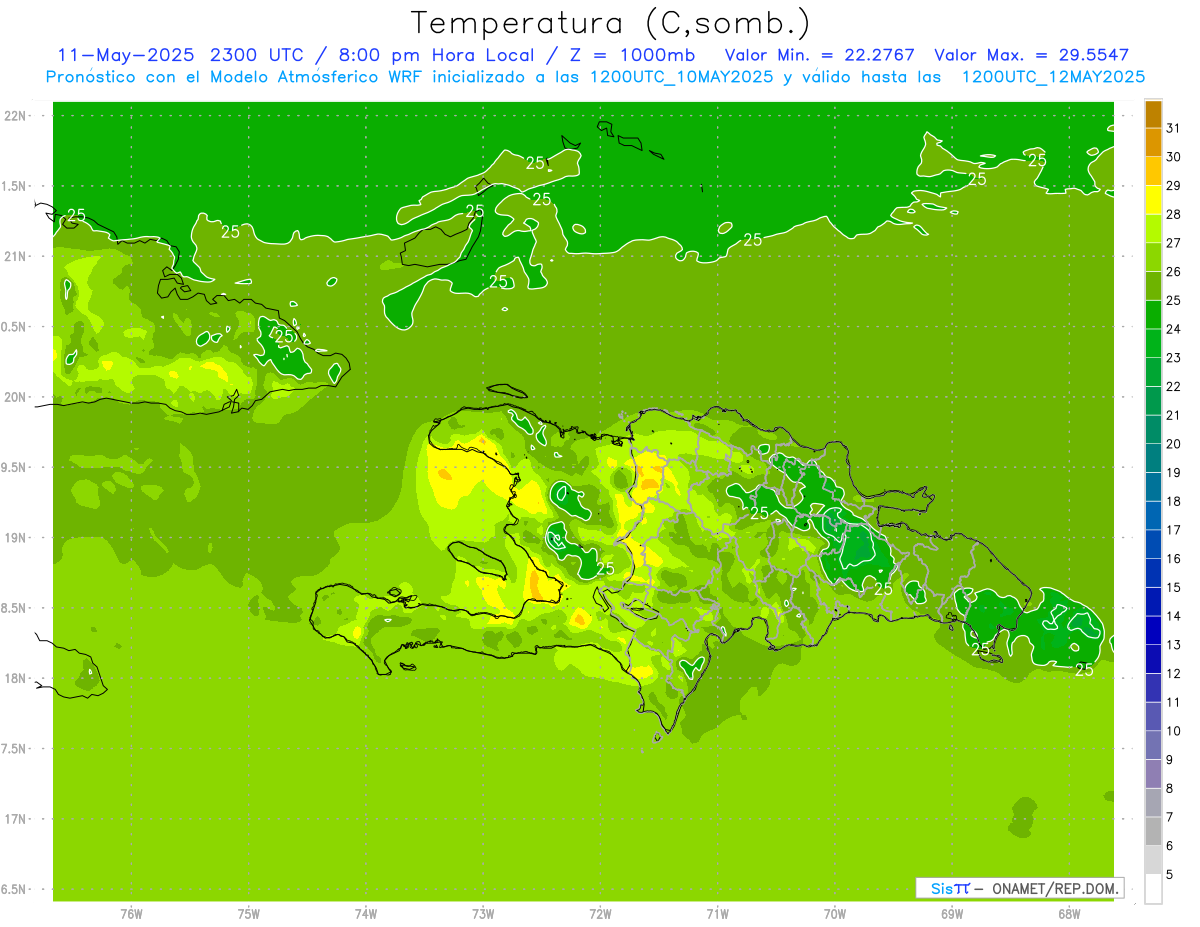
Task: Click the longitude label '72W'
Action: [600, 914]
